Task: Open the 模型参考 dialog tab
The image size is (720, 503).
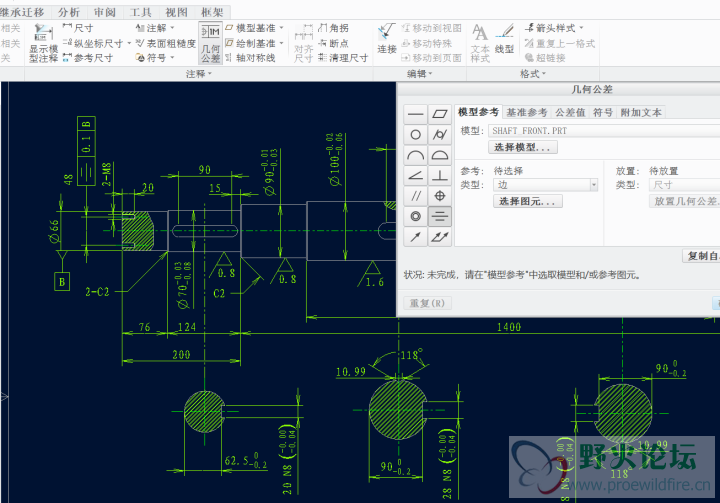Action: pyautogui.click(x=478, y=112)
